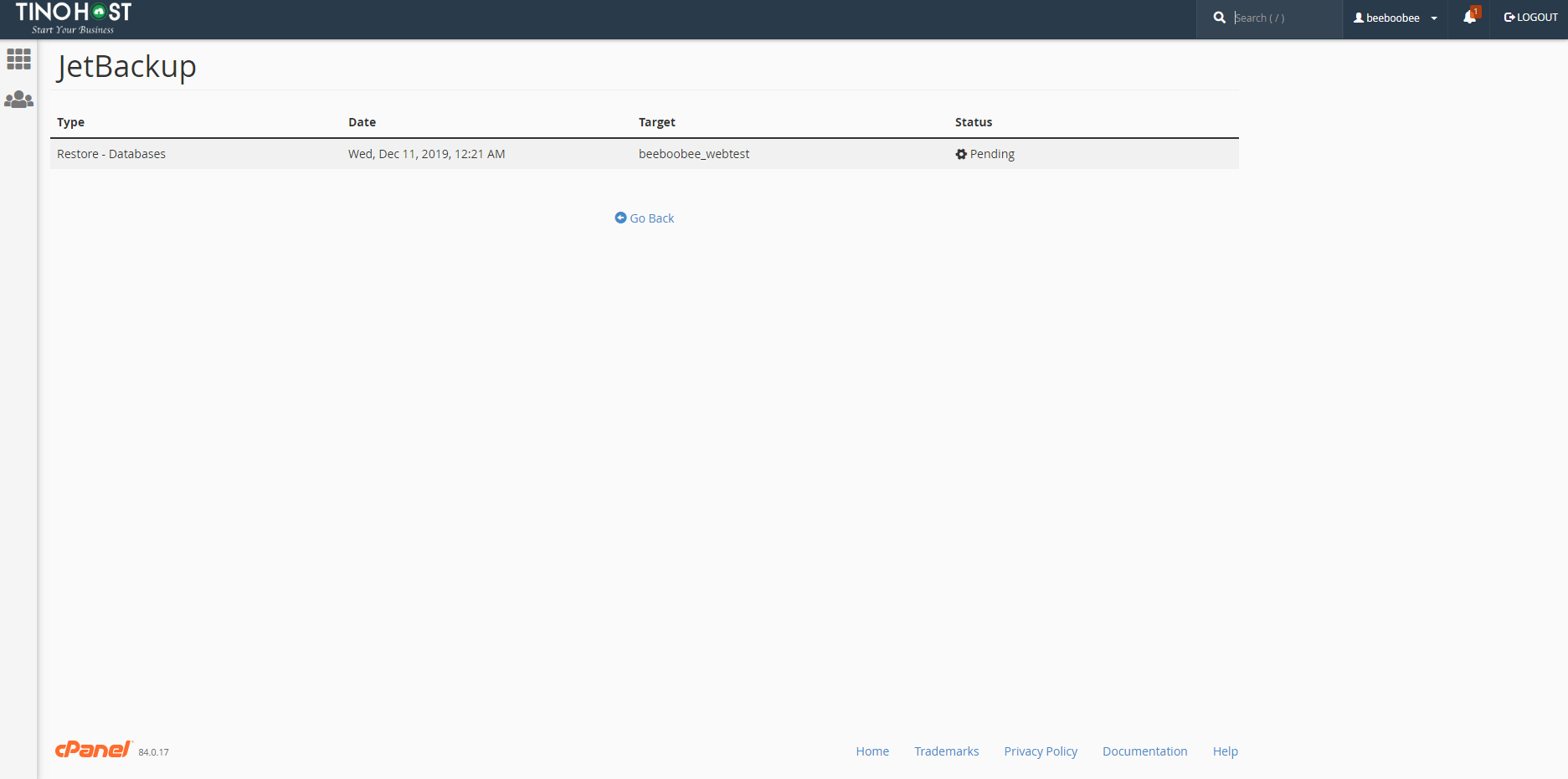The height and width of the screenshot is (779, 1568).
Task: Click the Pending status gear icon
Action: [961, 154]
